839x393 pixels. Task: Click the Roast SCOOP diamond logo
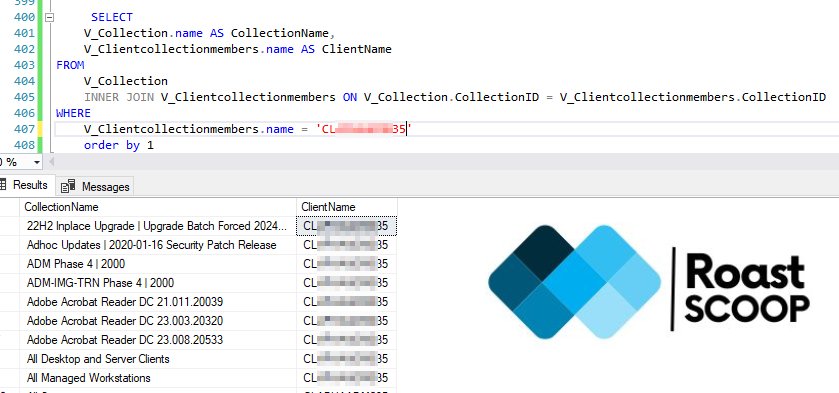575,282
